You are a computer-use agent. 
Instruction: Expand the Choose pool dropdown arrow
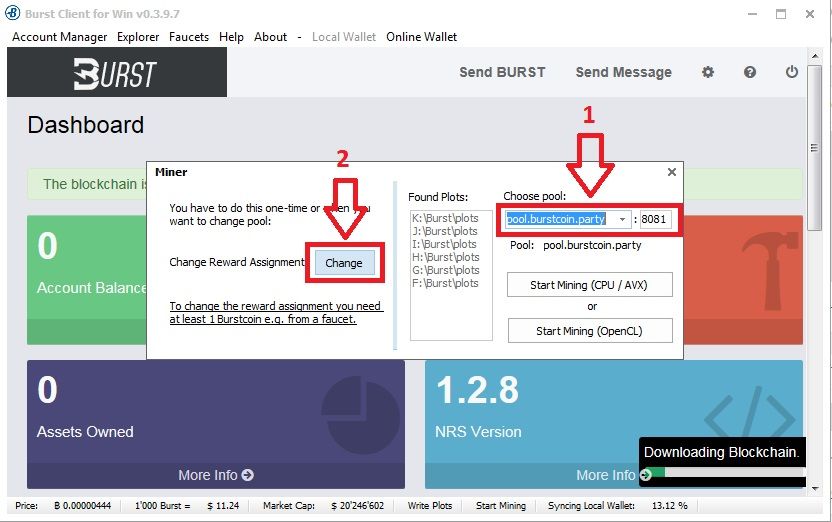(x=622, y=219)
